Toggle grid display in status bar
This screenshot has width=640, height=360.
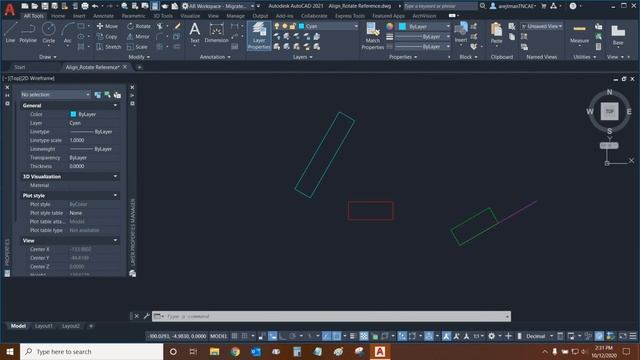click(234, 336)
